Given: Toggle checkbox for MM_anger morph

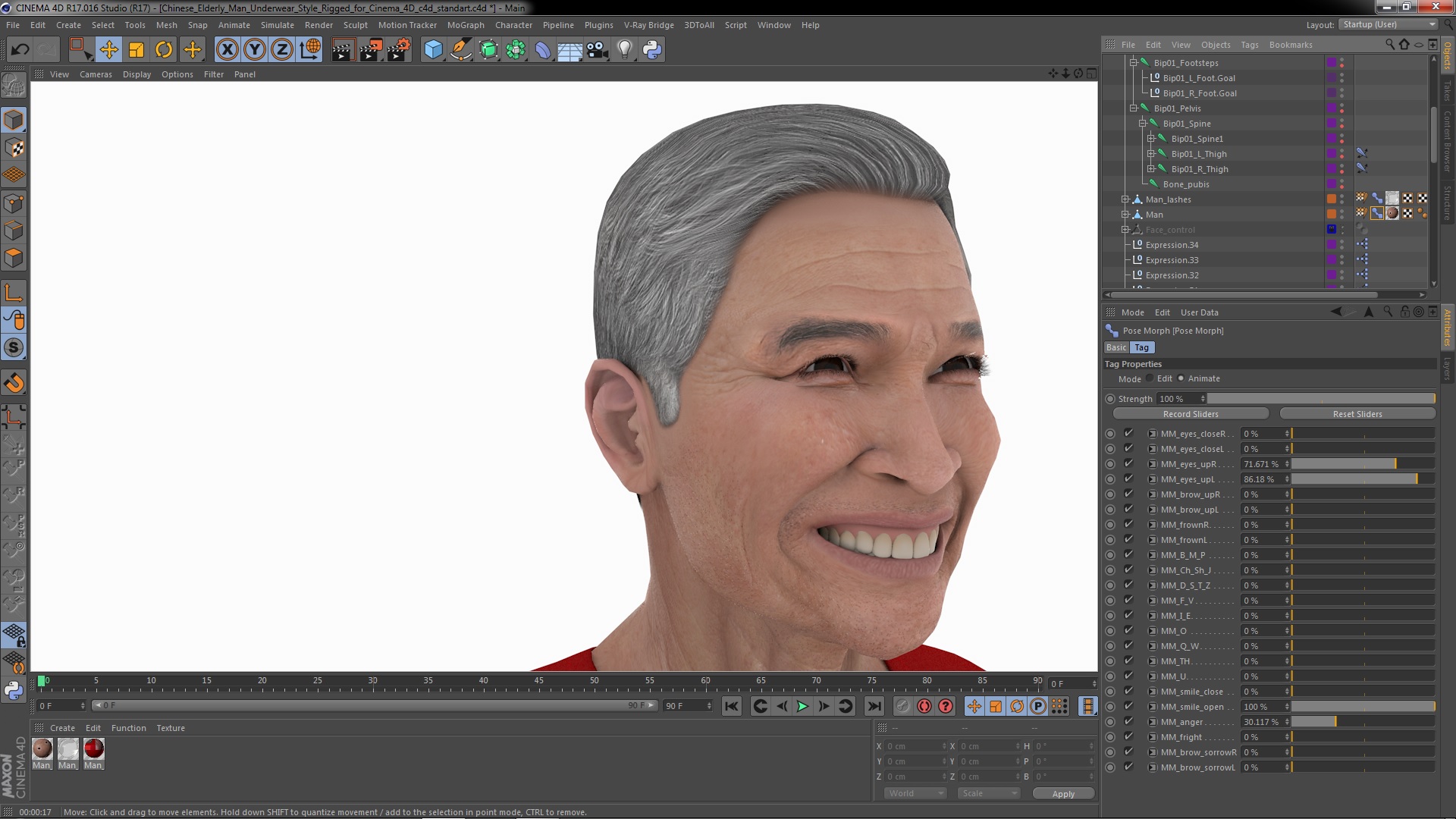Looking at the screenshot, I should 1128,722.
